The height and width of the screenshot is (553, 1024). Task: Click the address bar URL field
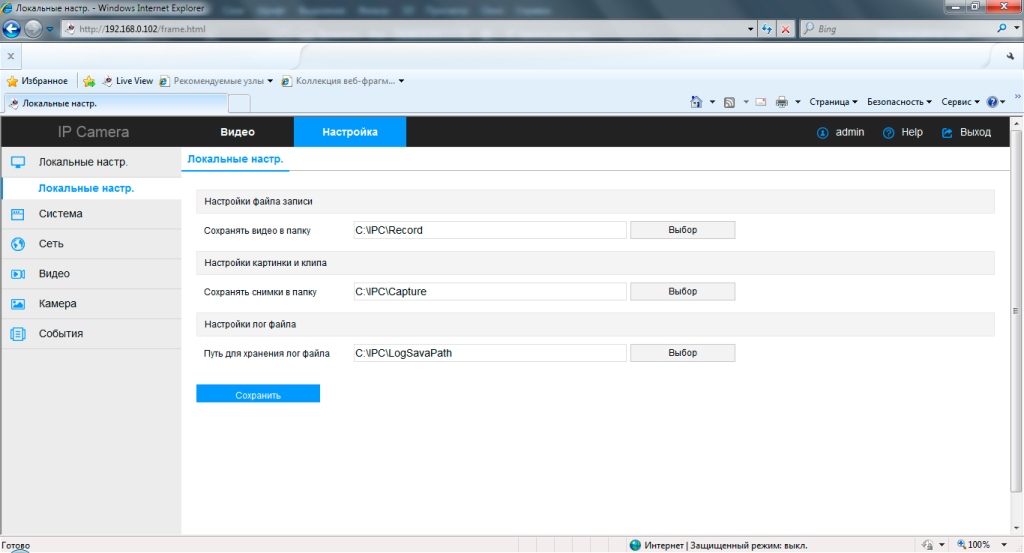[405, 29]
